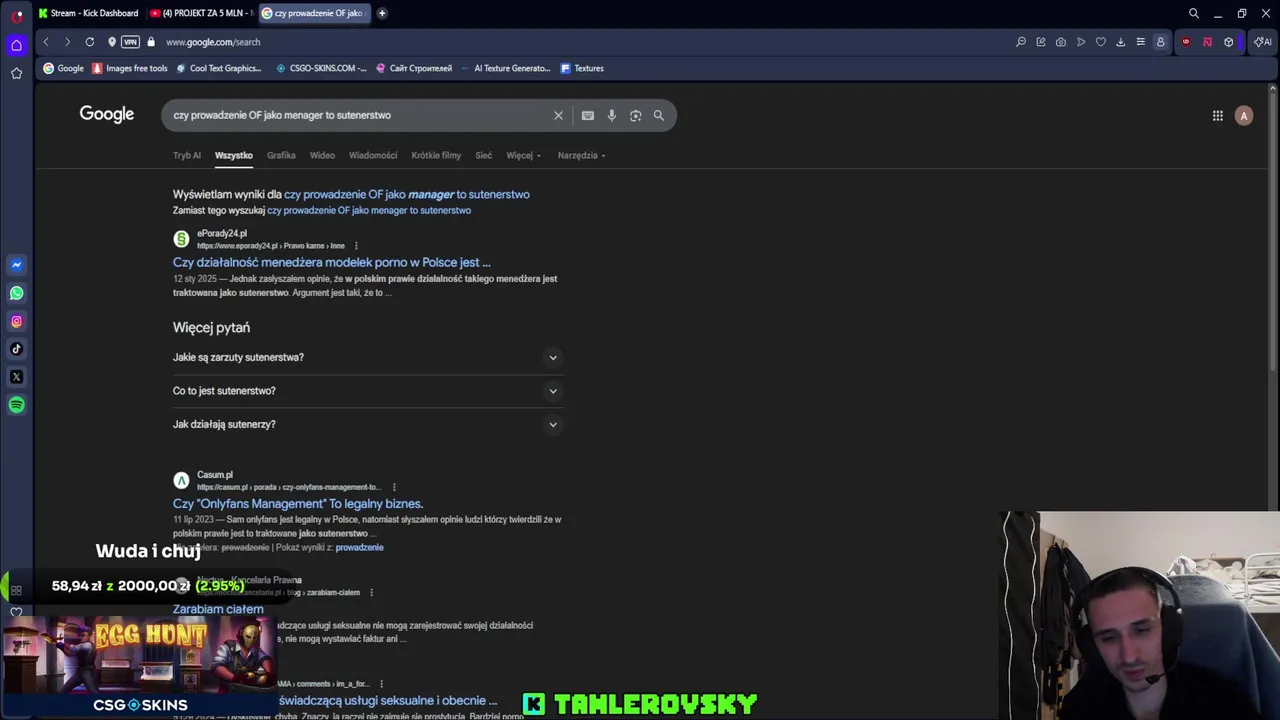The image size is (1280, 720).
Task: Open Cool Text Graphics bookmark
Action: point(219,68)
